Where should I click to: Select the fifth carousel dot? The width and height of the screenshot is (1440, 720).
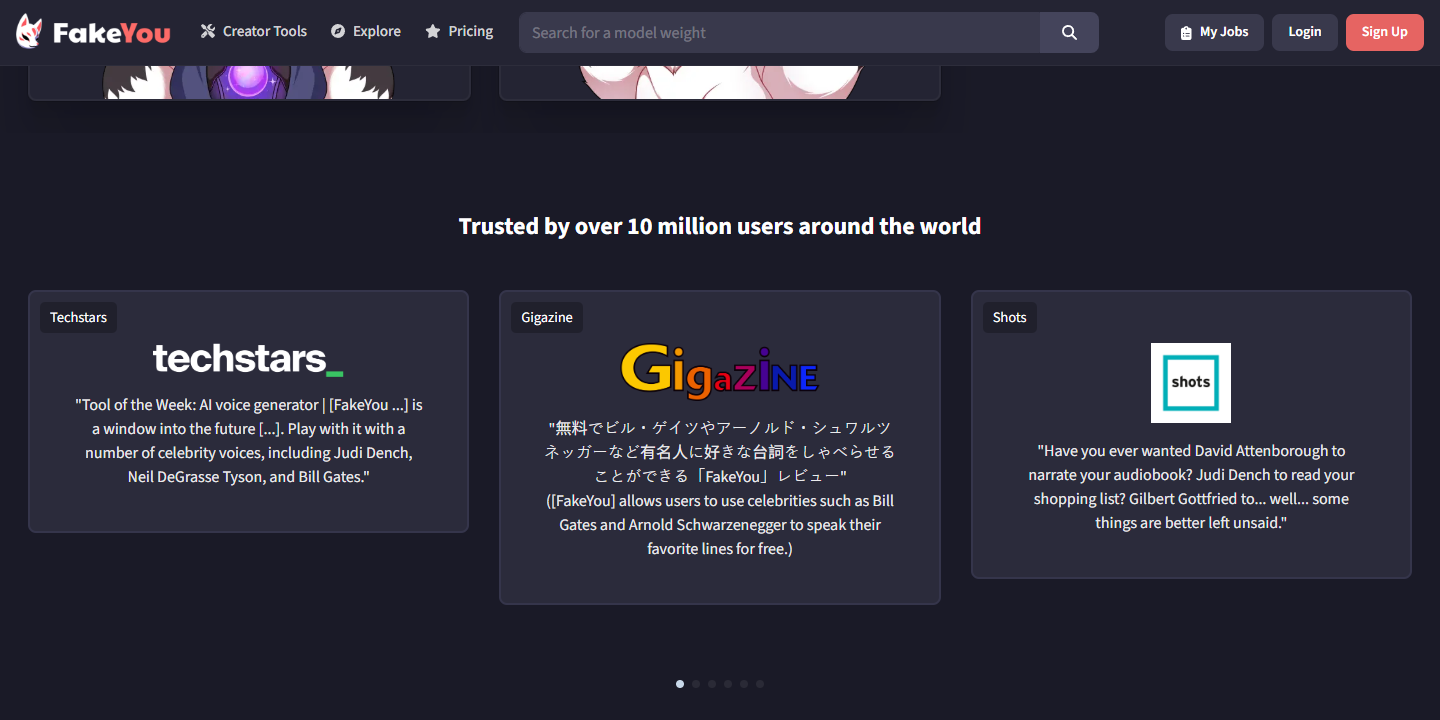click(x=744, y=684)
